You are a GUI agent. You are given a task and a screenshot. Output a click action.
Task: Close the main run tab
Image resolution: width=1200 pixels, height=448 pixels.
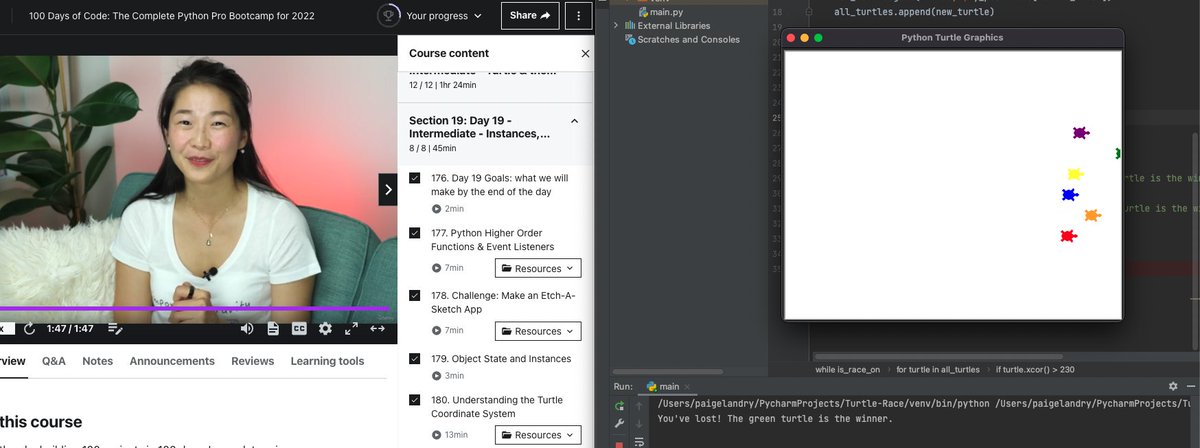pos(688,387)
